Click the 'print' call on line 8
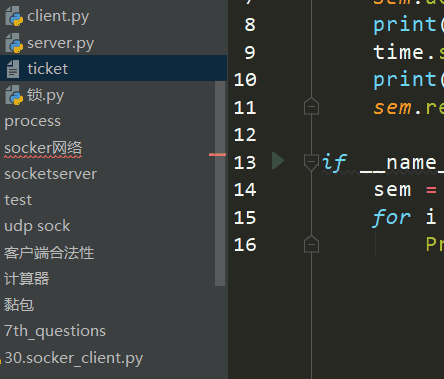Image resolution: width=444 pixels, height=379 pixels. 405,25
